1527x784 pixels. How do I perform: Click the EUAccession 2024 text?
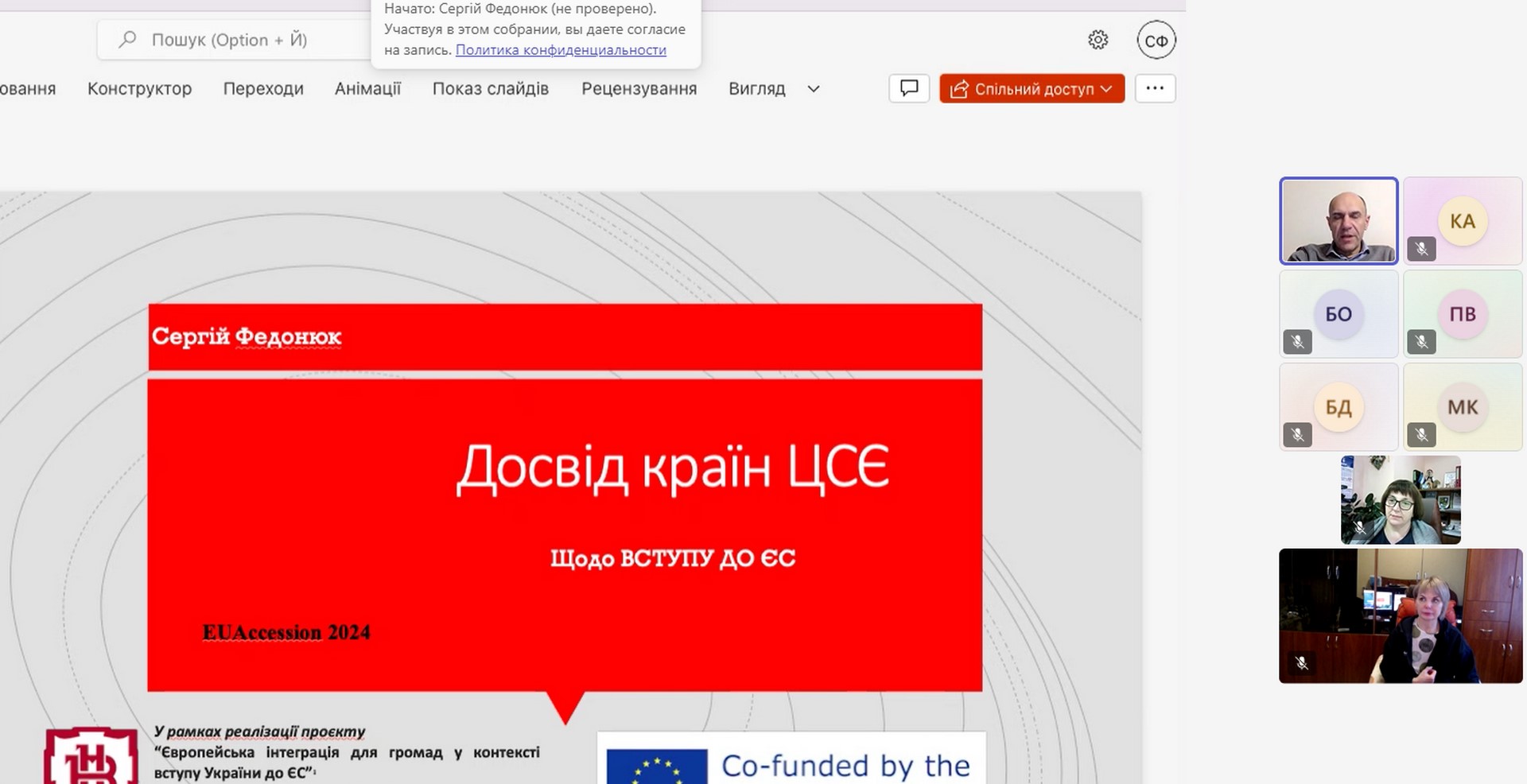point(286,632)
